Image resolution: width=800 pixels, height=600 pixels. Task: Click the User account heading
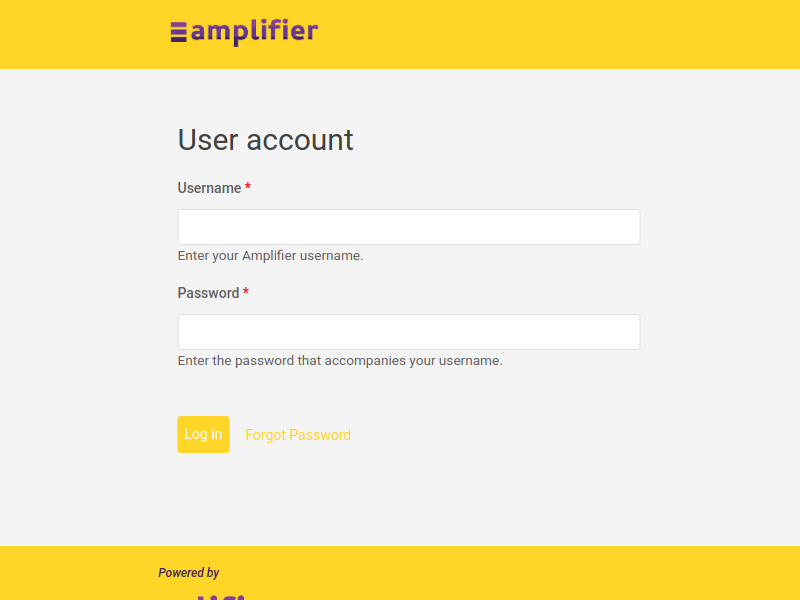pos(265,140)
